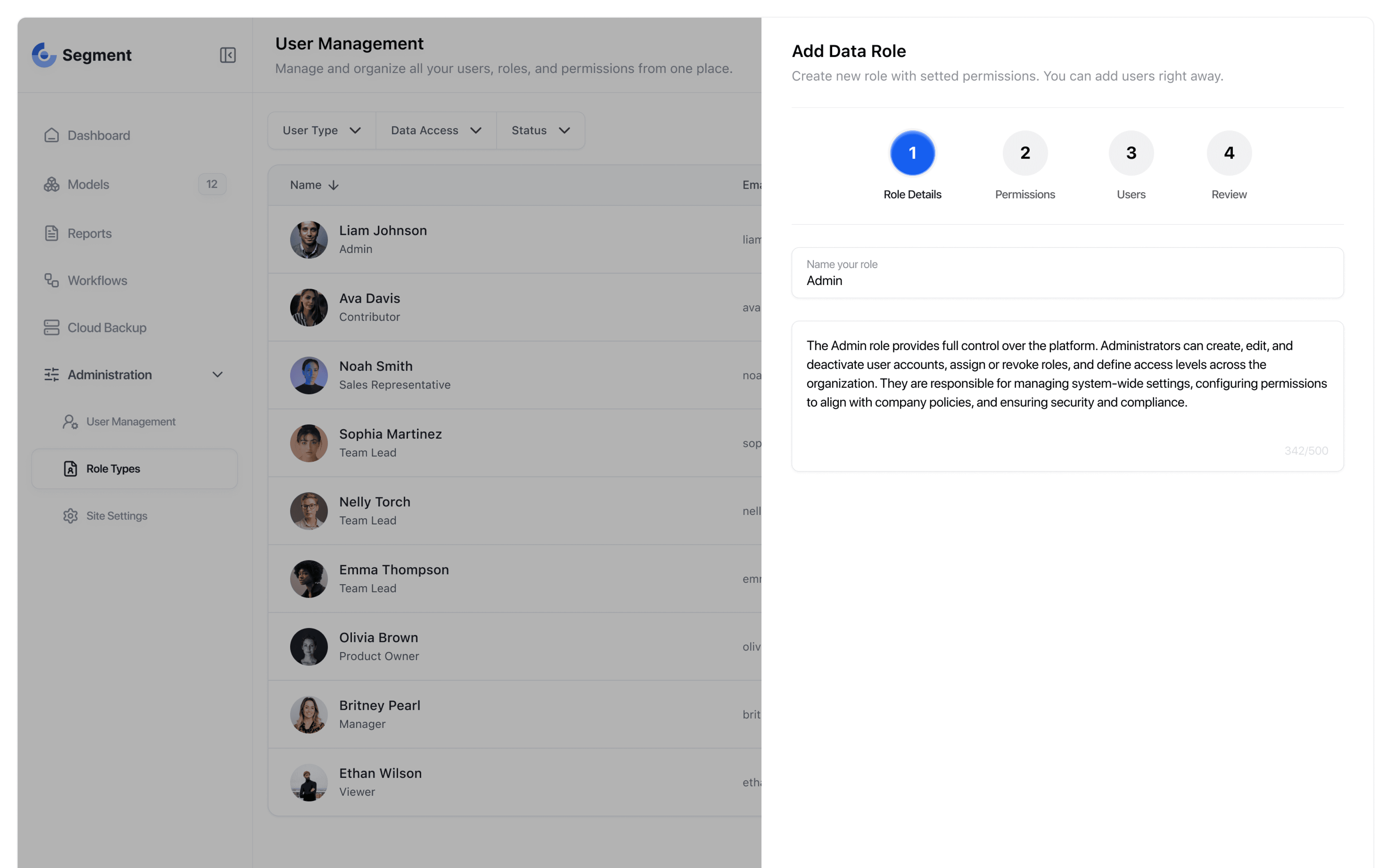1391x868 pixels.
Task: Select Role Types menu item
Action: click(113, 469)
